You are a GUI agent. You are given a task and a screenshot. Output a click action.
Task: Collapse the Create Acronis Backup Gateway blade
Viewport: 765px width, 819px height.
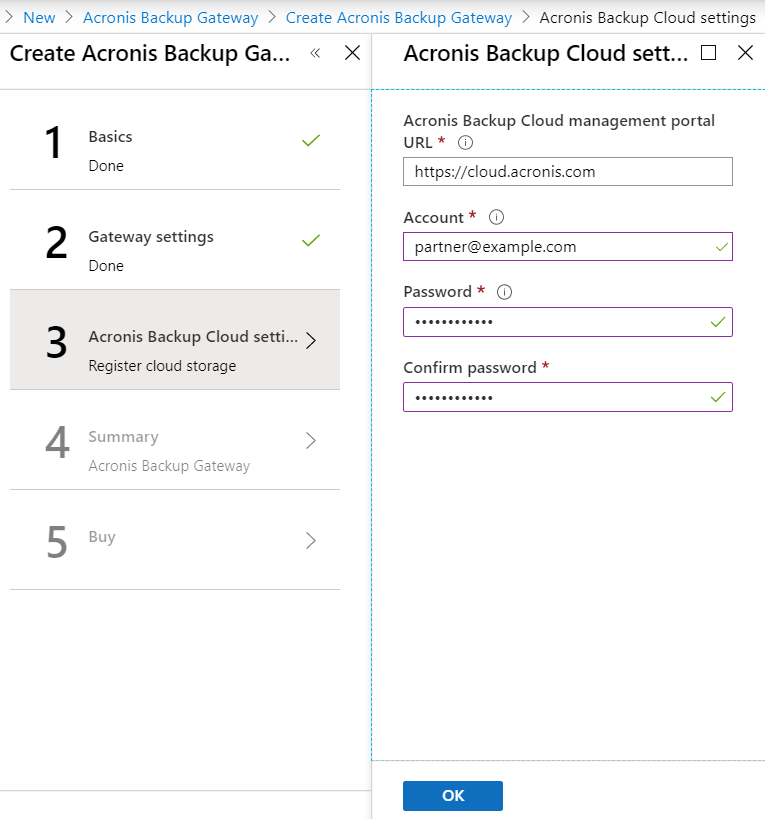tap(315, 53)
